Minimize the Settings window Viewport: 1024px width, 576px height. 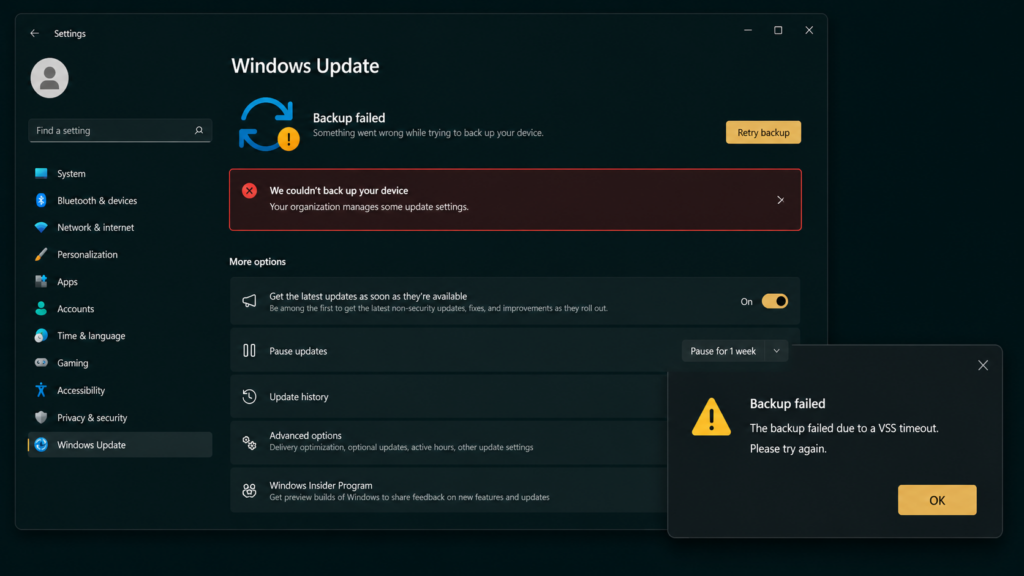coord(748,30)
